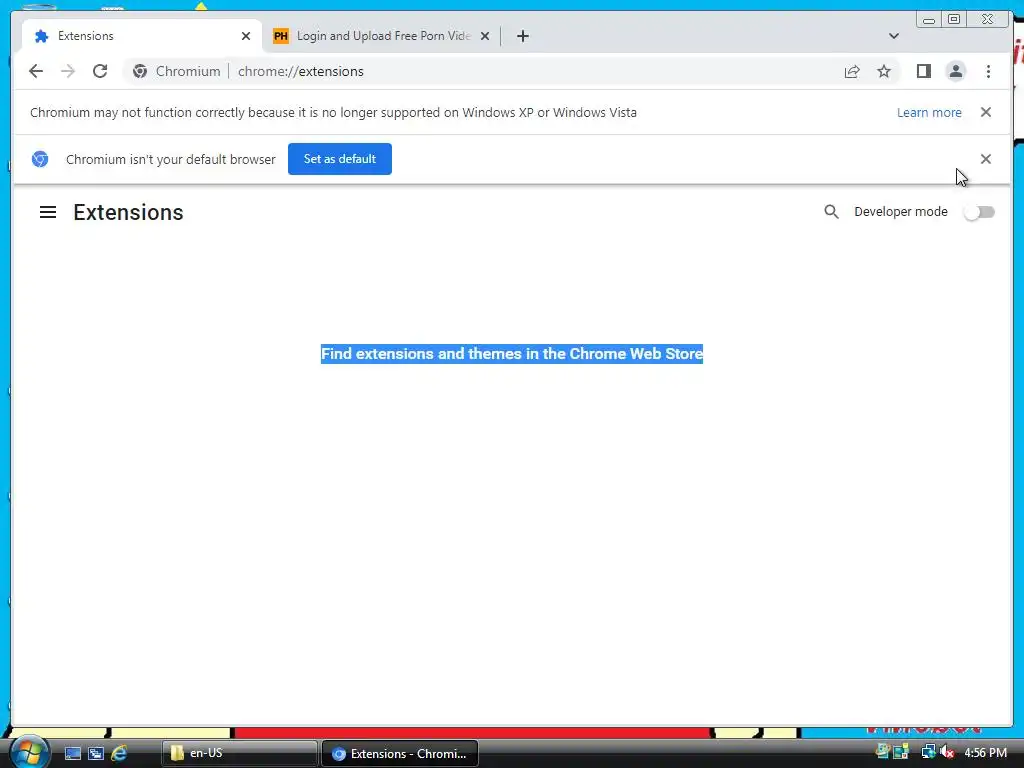
Task: Restore down the Chromium window
Action: (954, 19)
